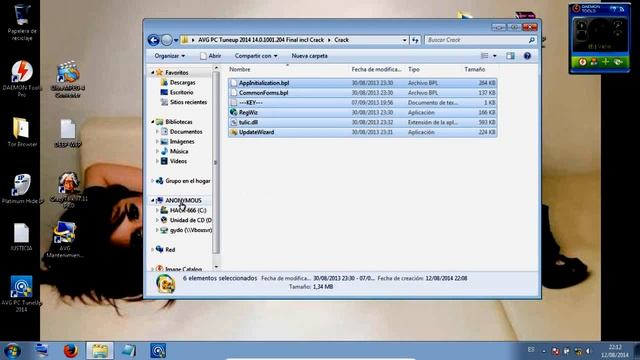640x360 pixels.
Task: Click the volume speaker tray icon
Action: click(589, 351)
